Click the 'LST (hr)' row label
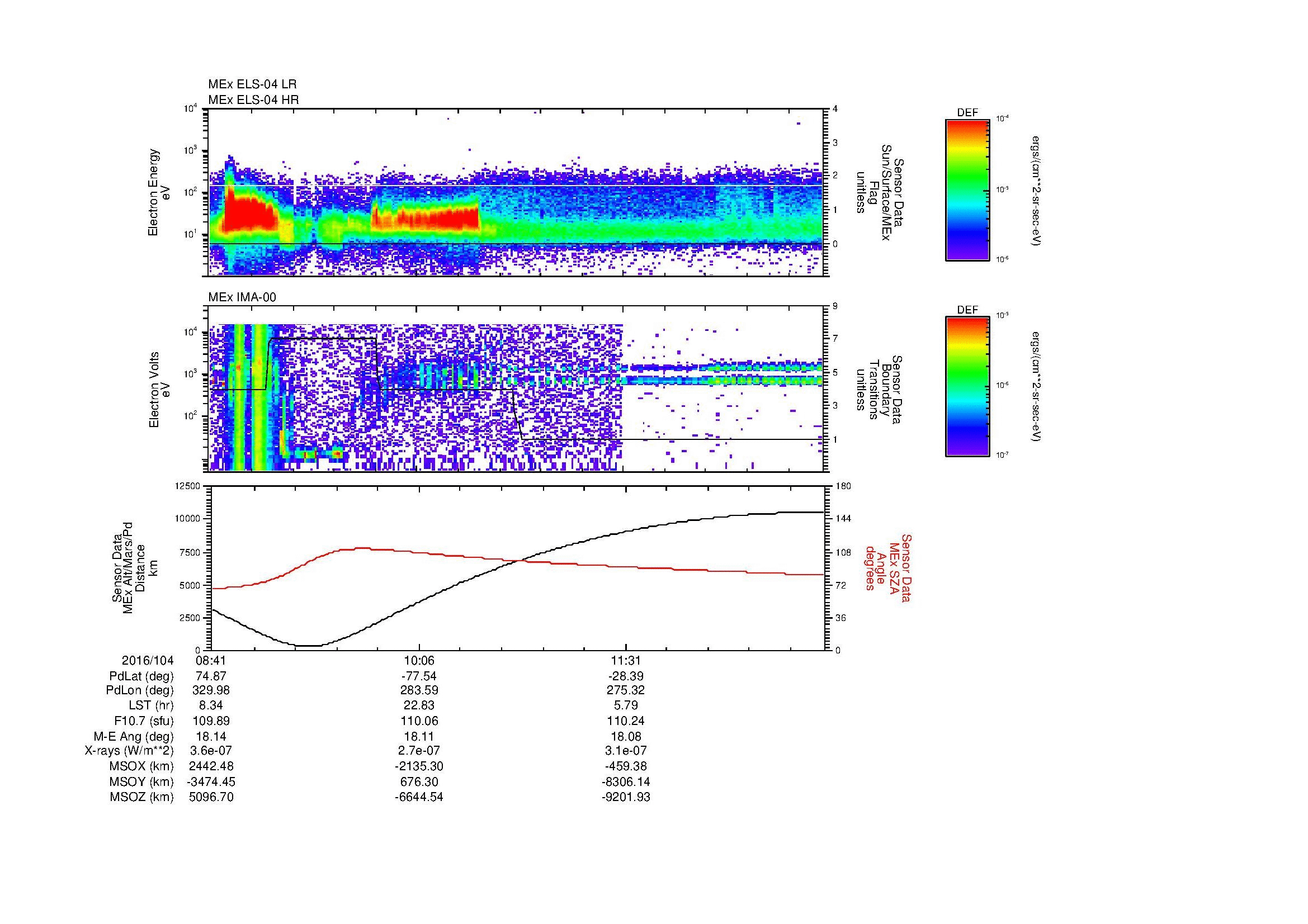The width and height of the screenshot is (1308, 924). click(151, 707)
